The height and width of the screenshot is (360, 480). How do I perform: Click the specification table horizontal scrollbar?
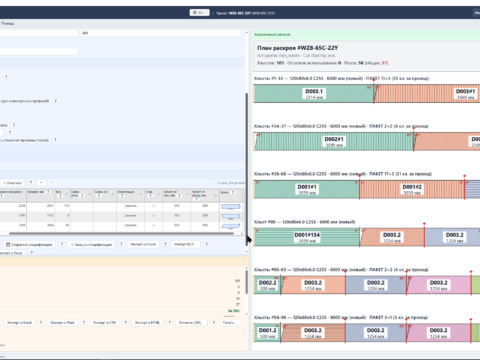122,233
